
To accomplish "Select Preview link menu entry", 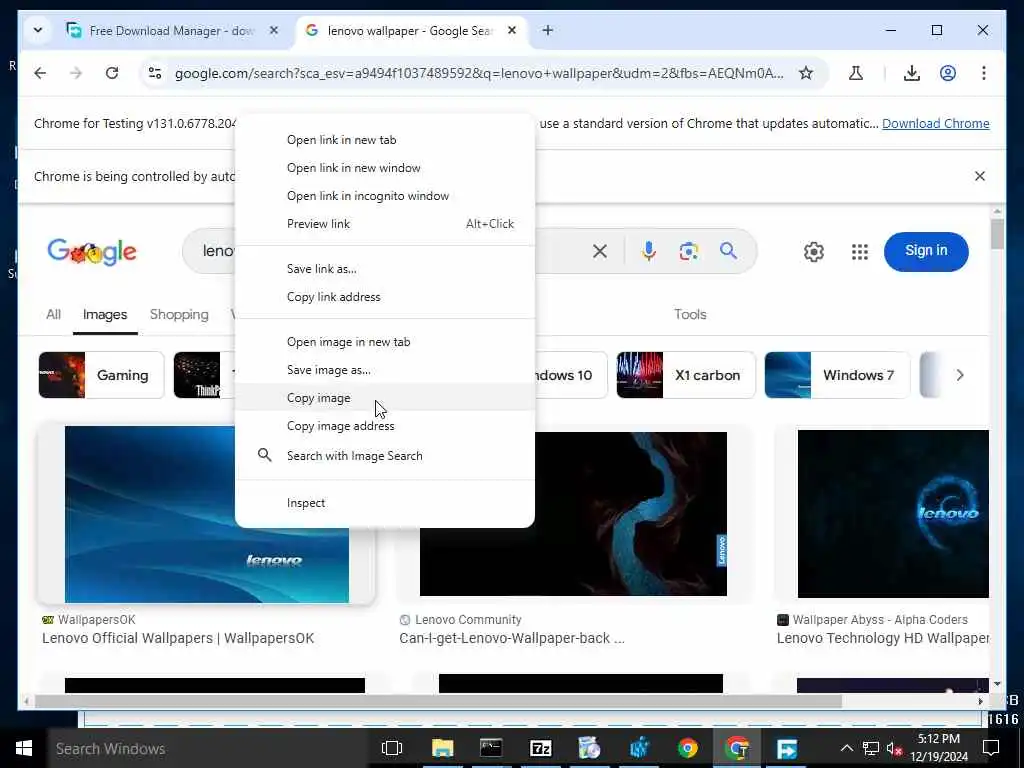I will [x=385, y=224].
